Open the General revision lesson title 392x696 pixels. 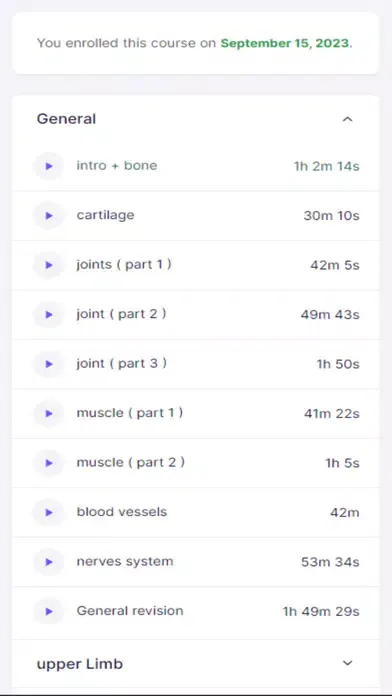click(x=130, y=611)
